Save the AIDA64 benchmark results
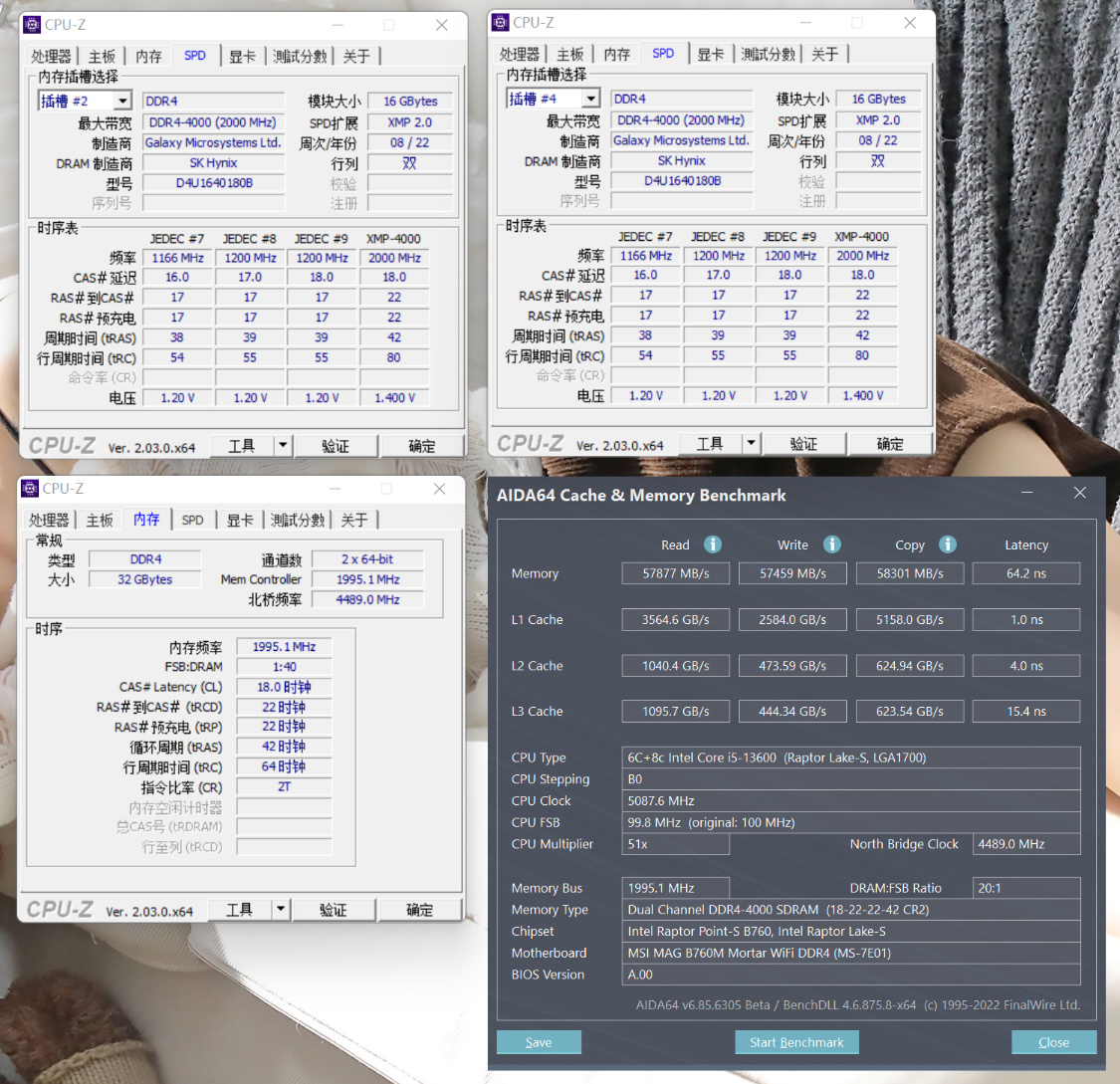Screen dimensions: 1120x1084 [539, 1042]
